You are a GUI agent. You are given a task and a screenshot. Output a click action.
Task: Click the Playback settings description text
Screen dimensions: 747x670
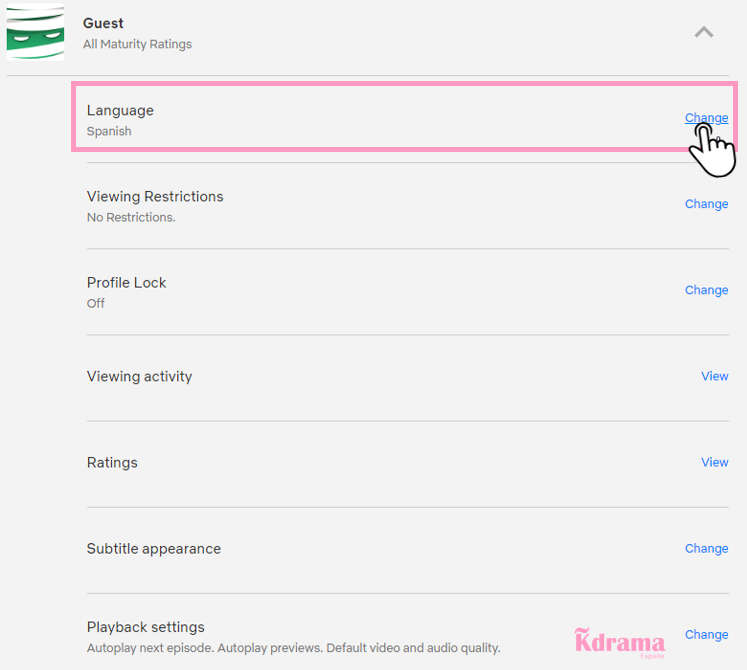[x=293, y=648]
